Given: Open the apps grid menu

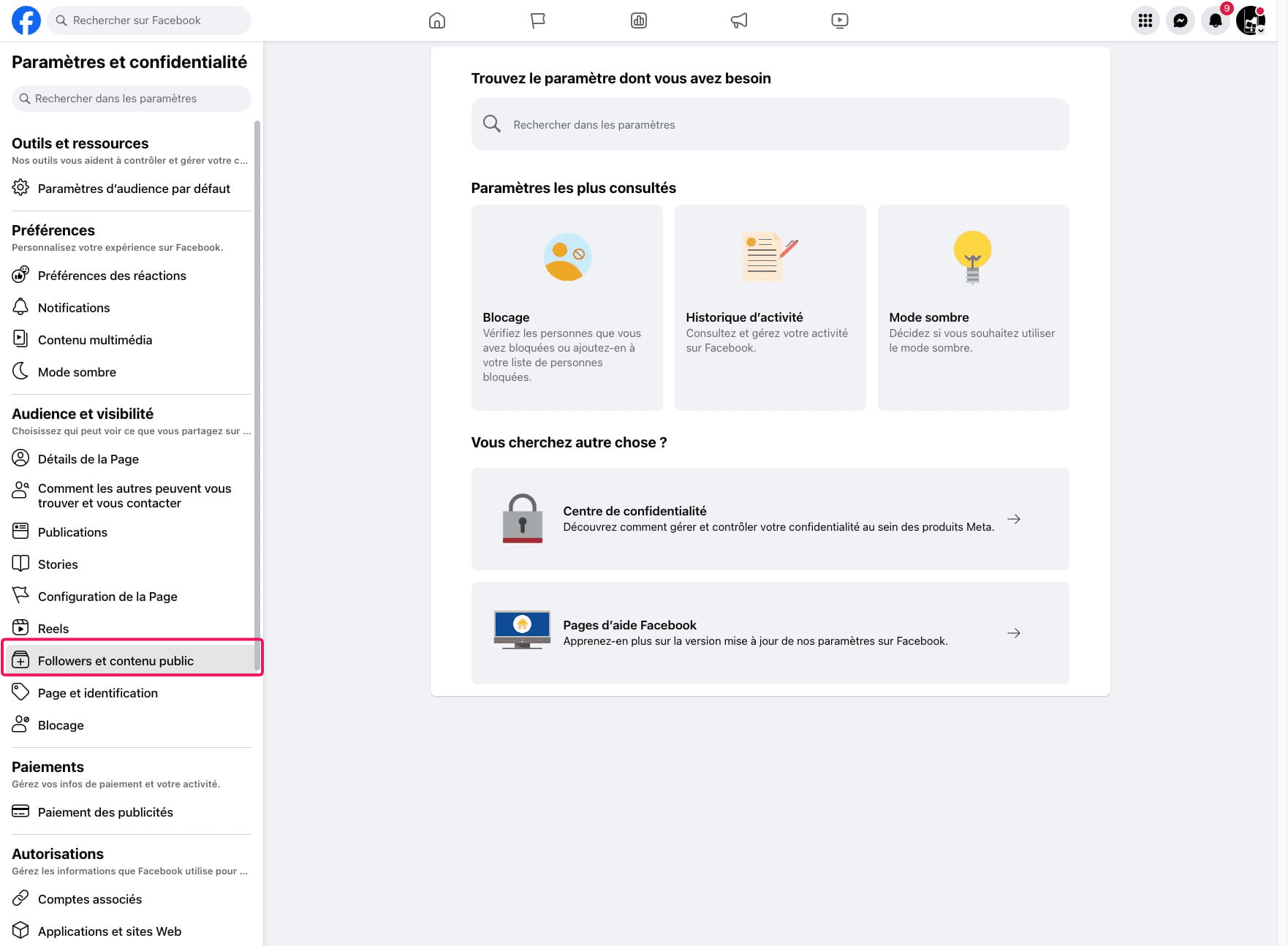Looking at the screenshot, I should pyautogui.click(x=1145, y=20).
